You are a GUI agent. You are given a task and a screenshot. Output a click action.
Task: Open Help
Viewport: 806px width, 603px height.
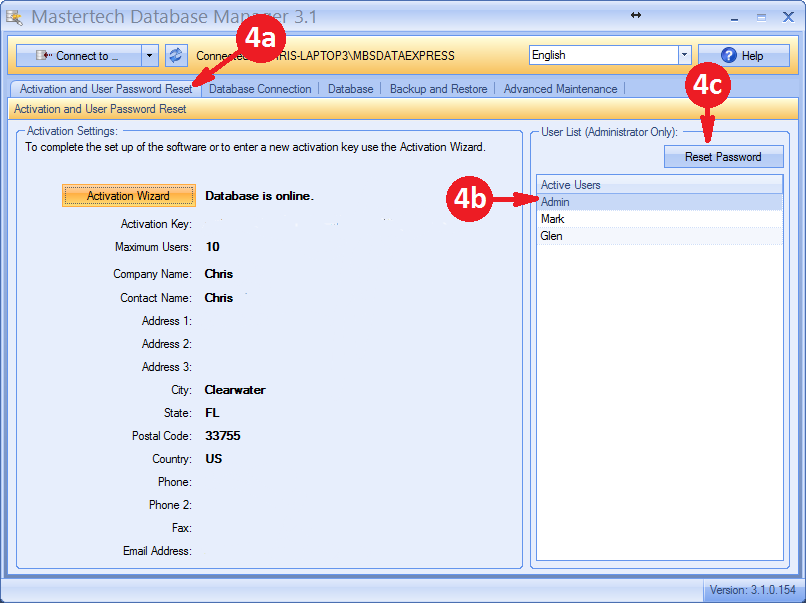coord(743,56)
